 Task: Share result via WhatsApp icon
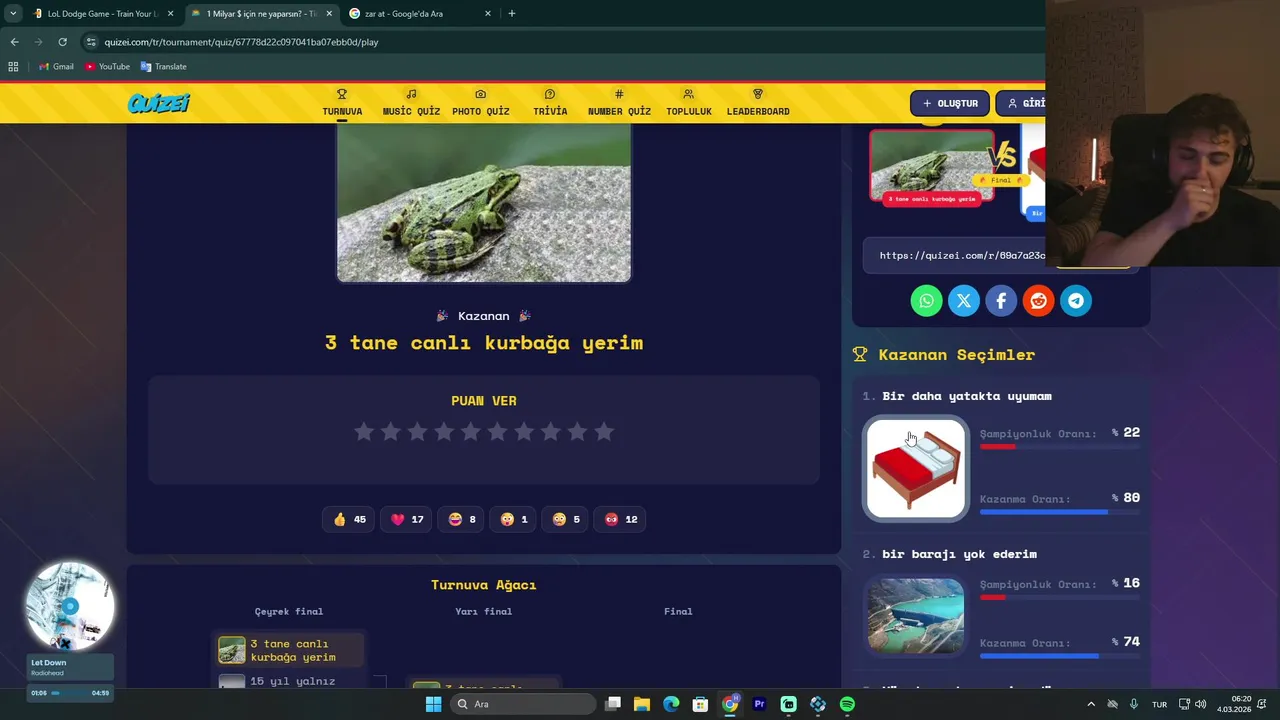926,301
